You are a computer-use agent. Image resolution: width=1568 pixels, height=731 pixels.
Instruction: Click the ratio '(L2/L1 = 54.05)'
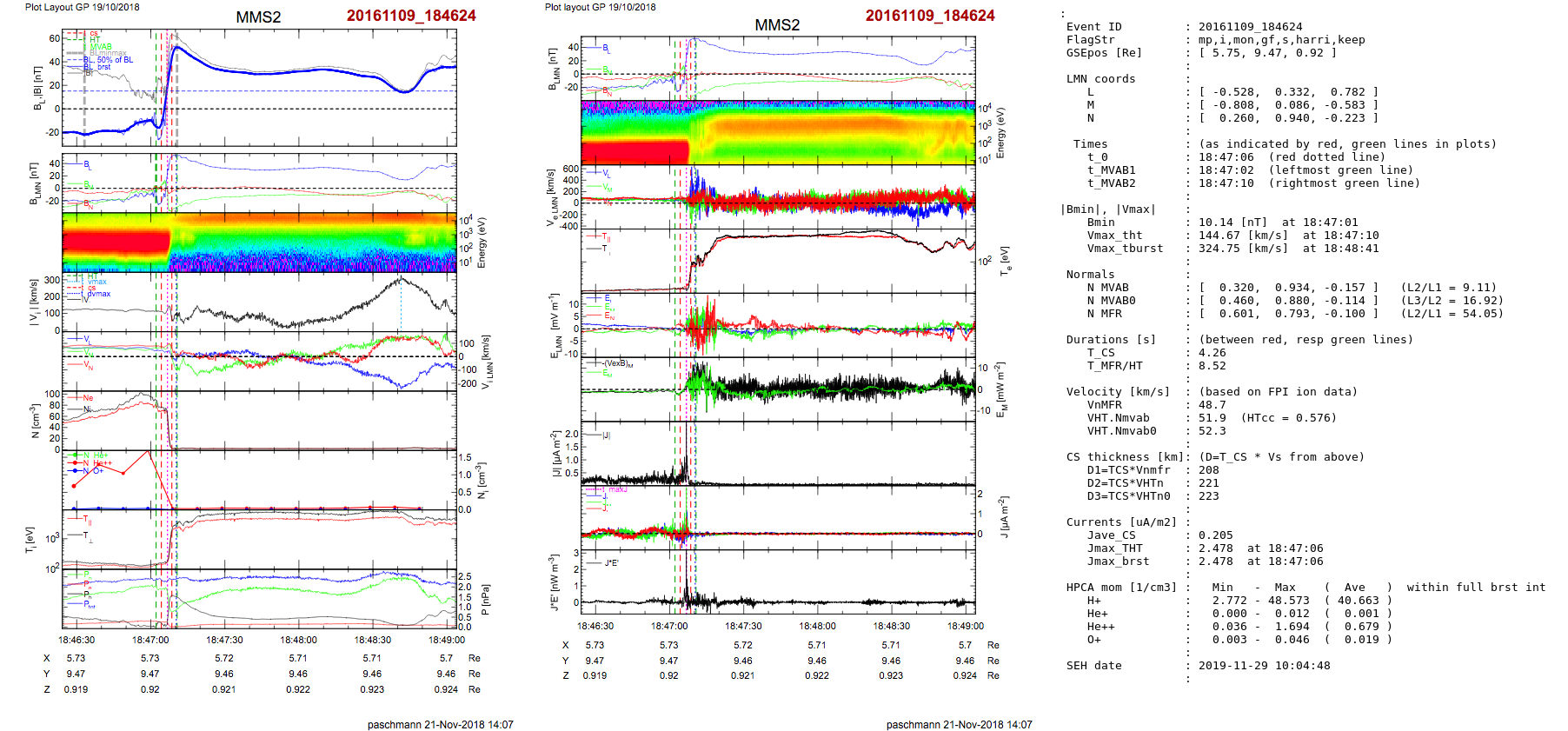coord(1452,314)
